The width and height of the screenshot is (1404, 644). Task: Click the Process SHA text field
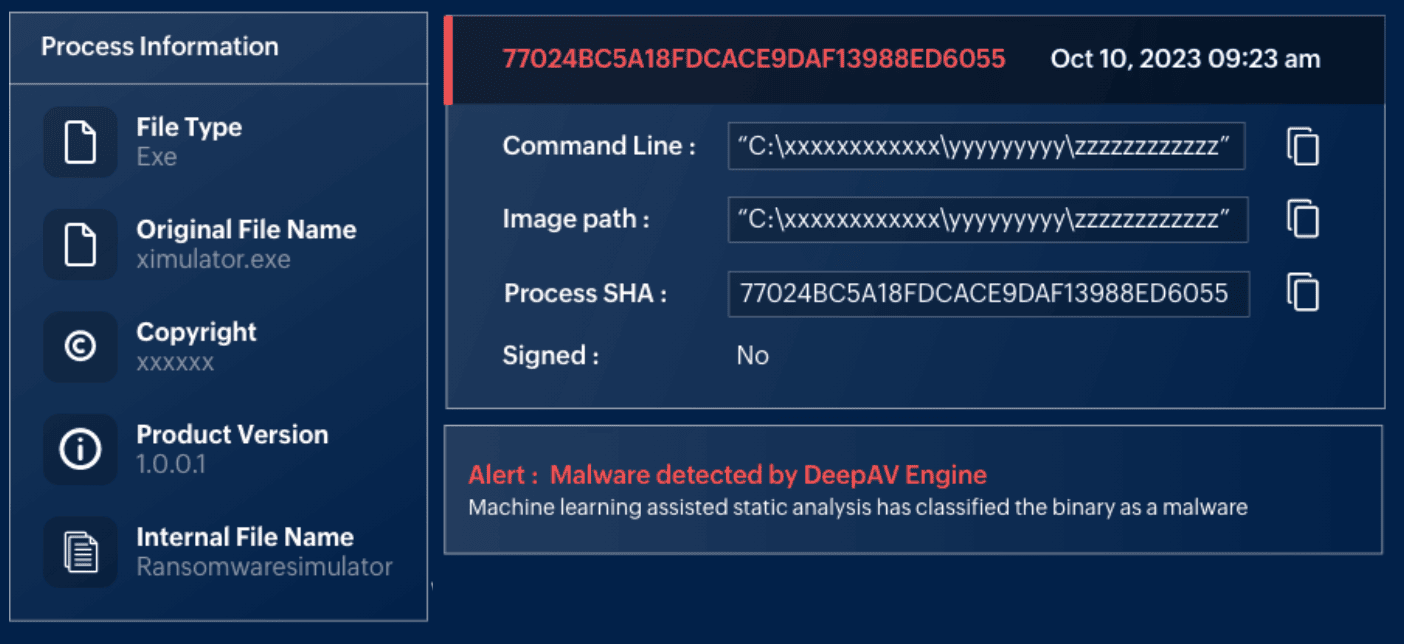click(988, 294)
